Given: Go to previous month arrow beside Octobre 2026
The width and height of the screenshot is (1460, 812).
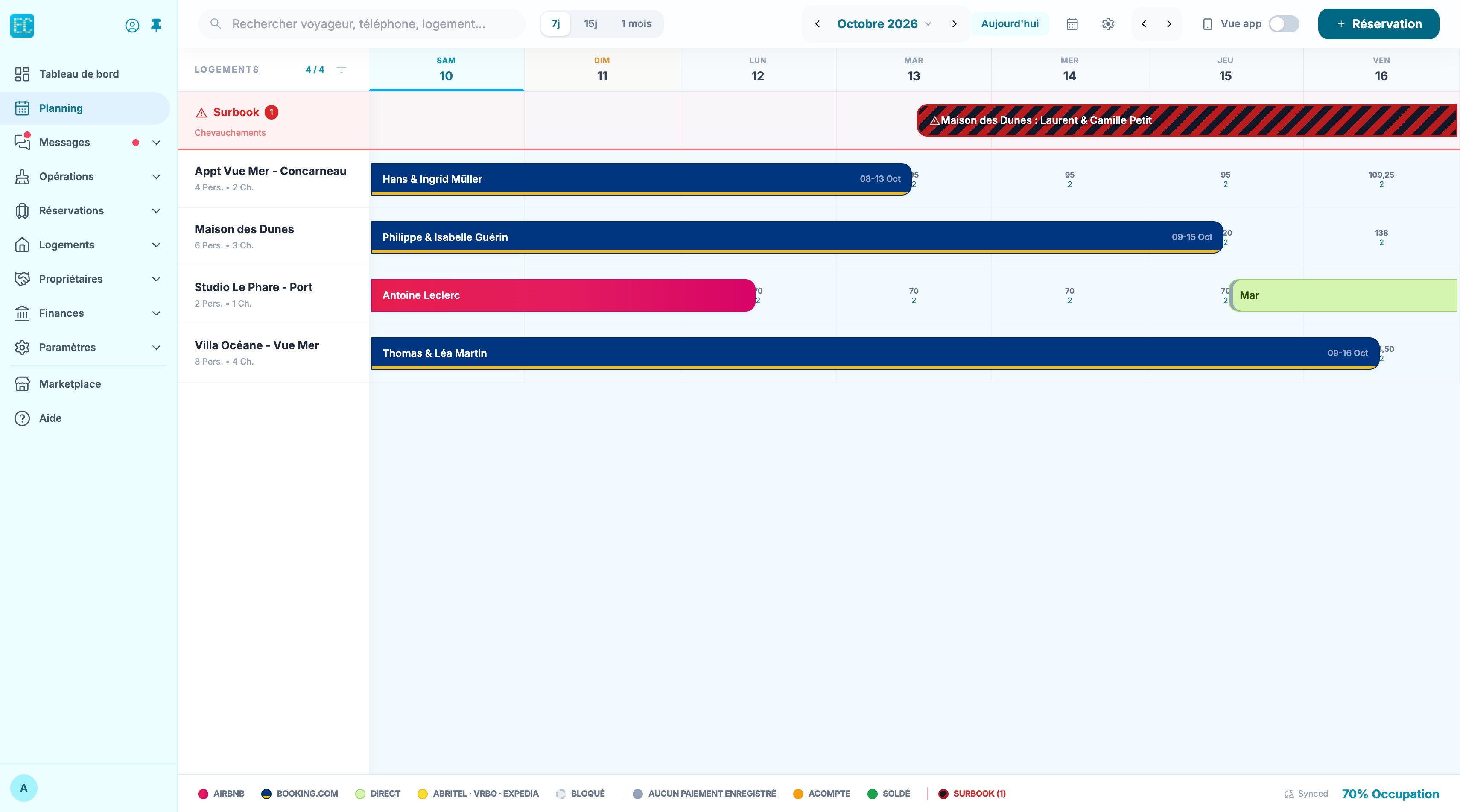Looking at the screenshot, I should [x=817, y=24].
